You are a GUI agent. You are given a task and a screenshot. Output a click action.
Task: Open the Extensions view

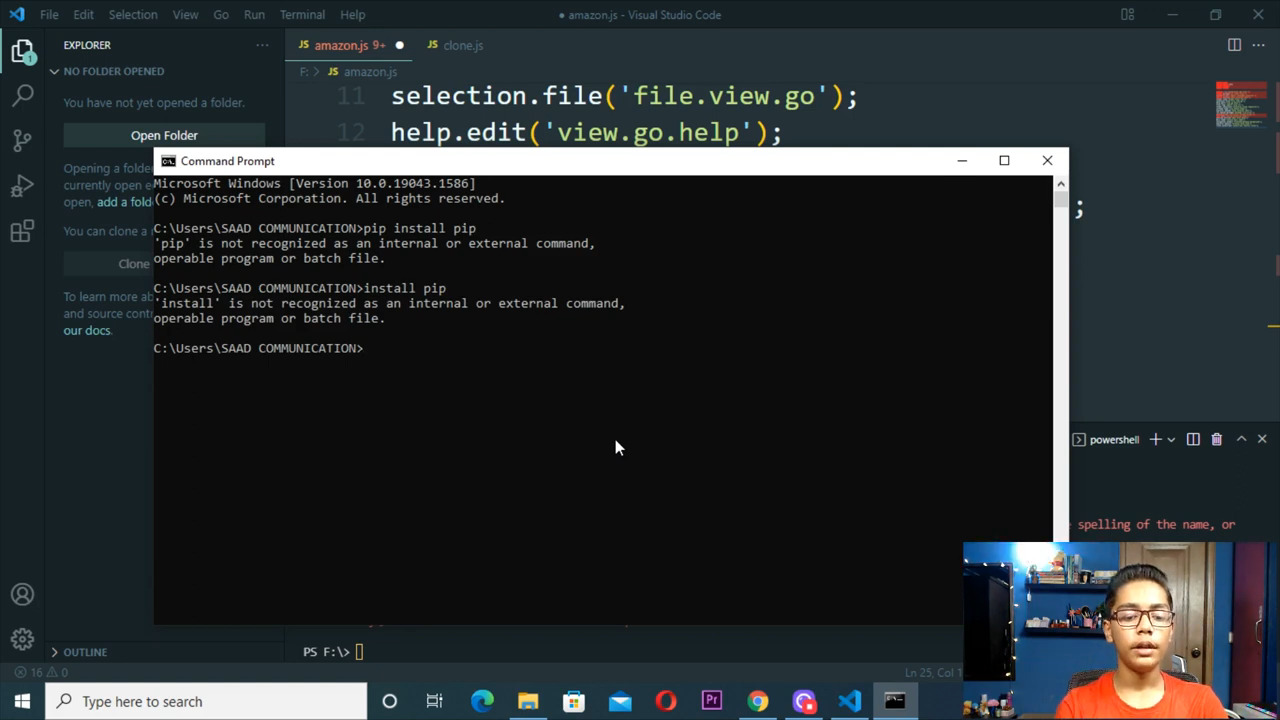pos(22,232)
